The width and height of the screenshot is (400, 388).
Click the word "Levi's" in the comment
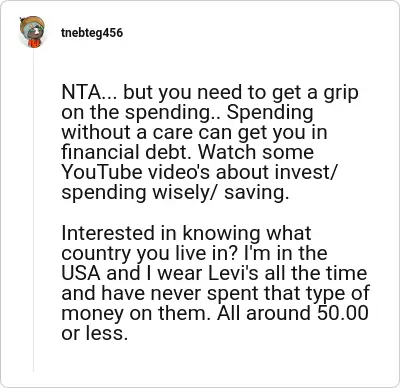pyautogui.click(x=233, y=273)
